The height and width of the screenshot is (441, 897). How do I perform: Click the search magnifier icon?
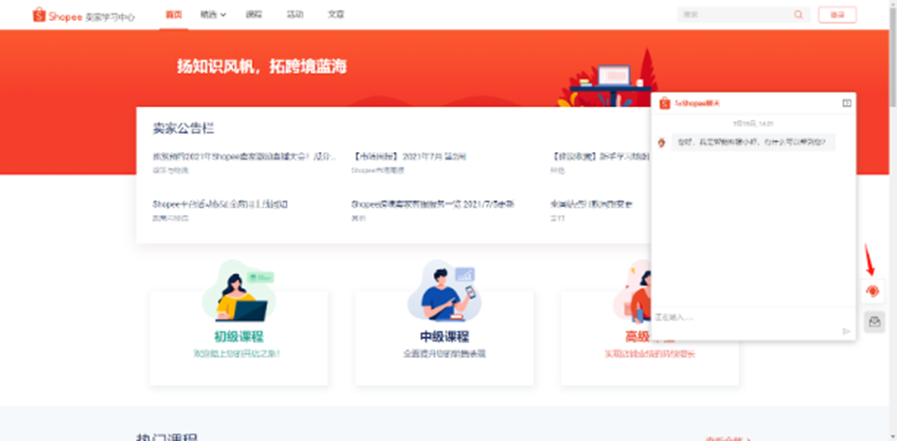tap(798, 15)
